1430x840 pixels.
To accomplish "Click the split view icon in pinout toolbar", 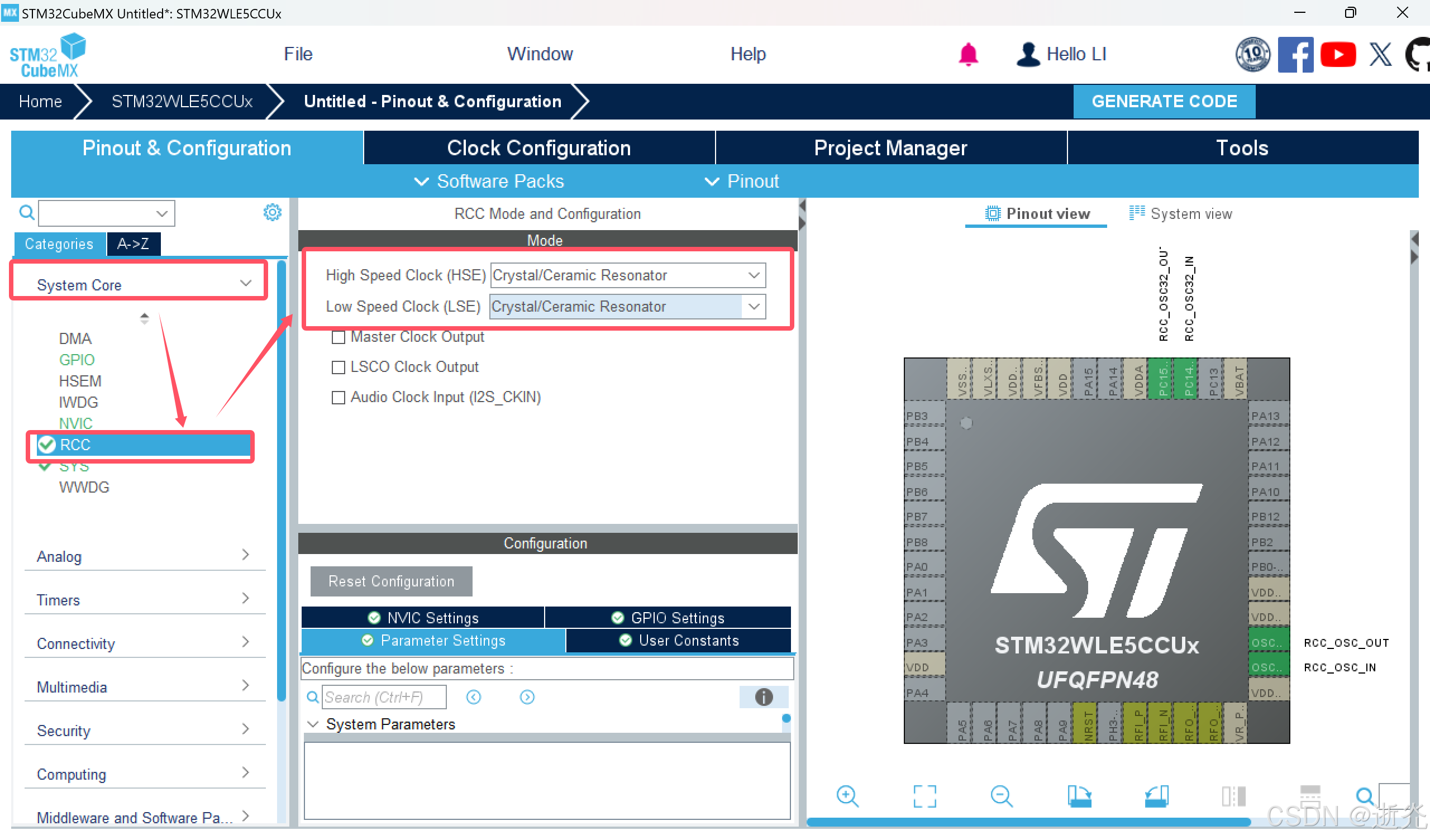I will [1233, 796].
